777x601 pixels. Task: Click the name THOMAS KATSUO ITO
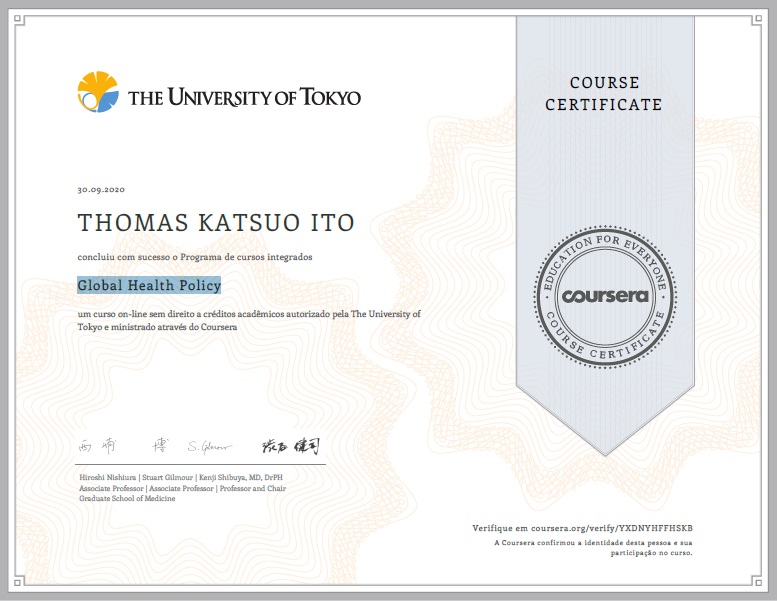[216, 222]
